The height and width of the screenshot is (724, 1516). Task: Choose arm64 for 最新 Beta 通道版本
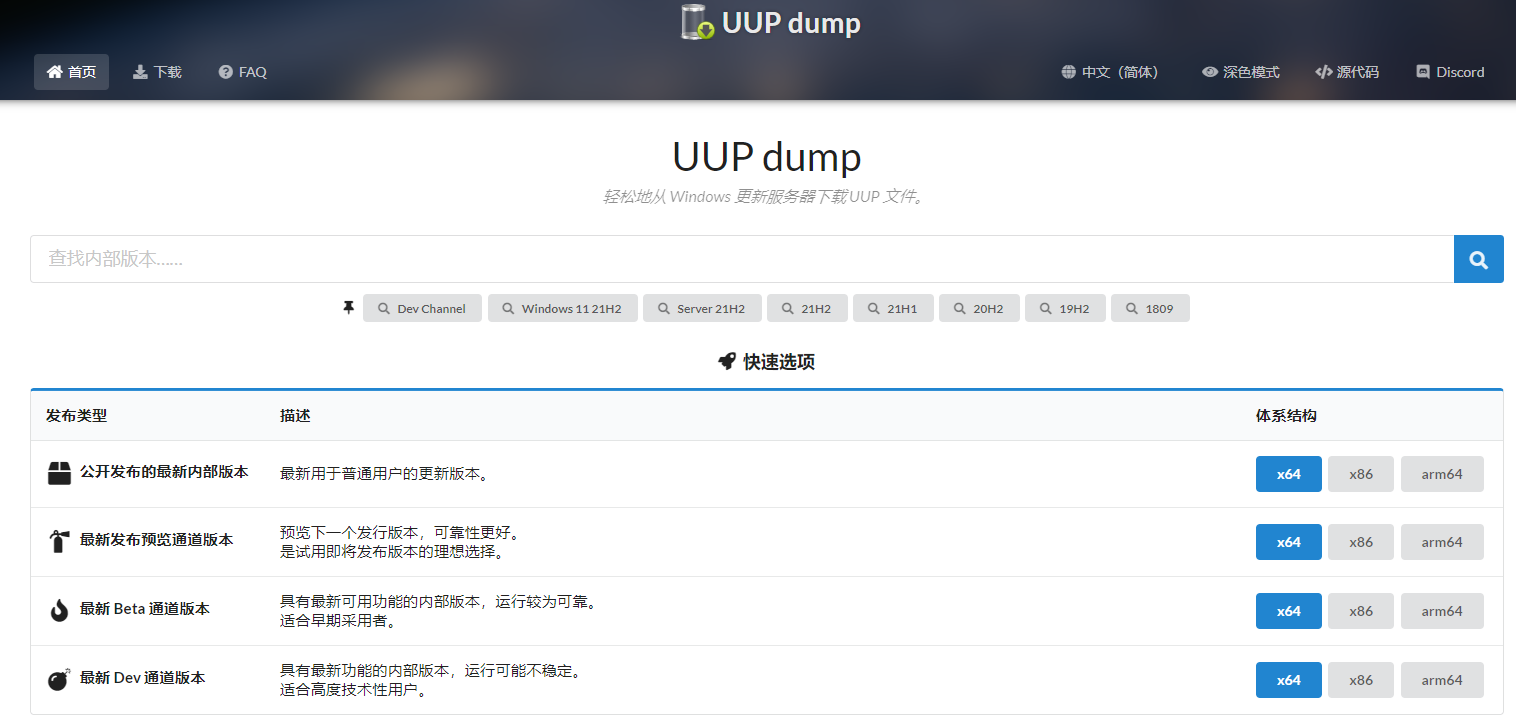pyautogui.click(x=1442, y=611)
